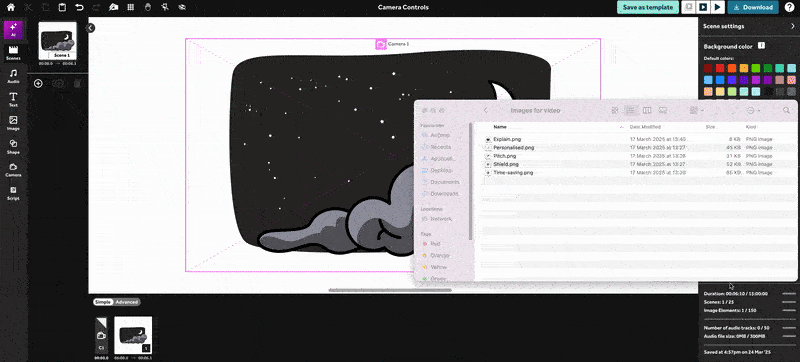Add a new scene with plus icon
The width and height of the screenshot is (800, 362).
tap(38, 83)
